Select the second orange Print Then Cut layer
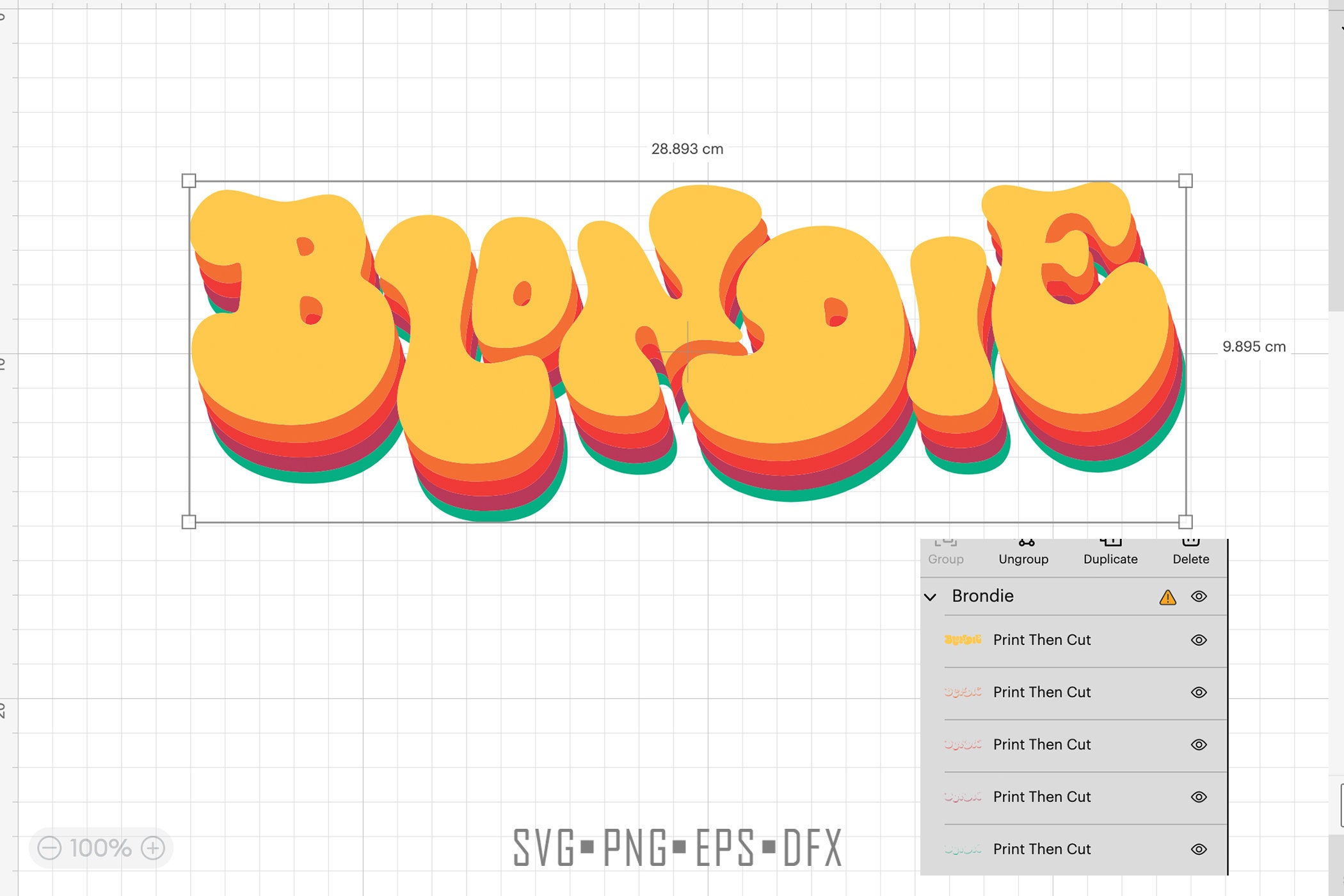This screenshot has height=896, width=1344. [1043, 692]
